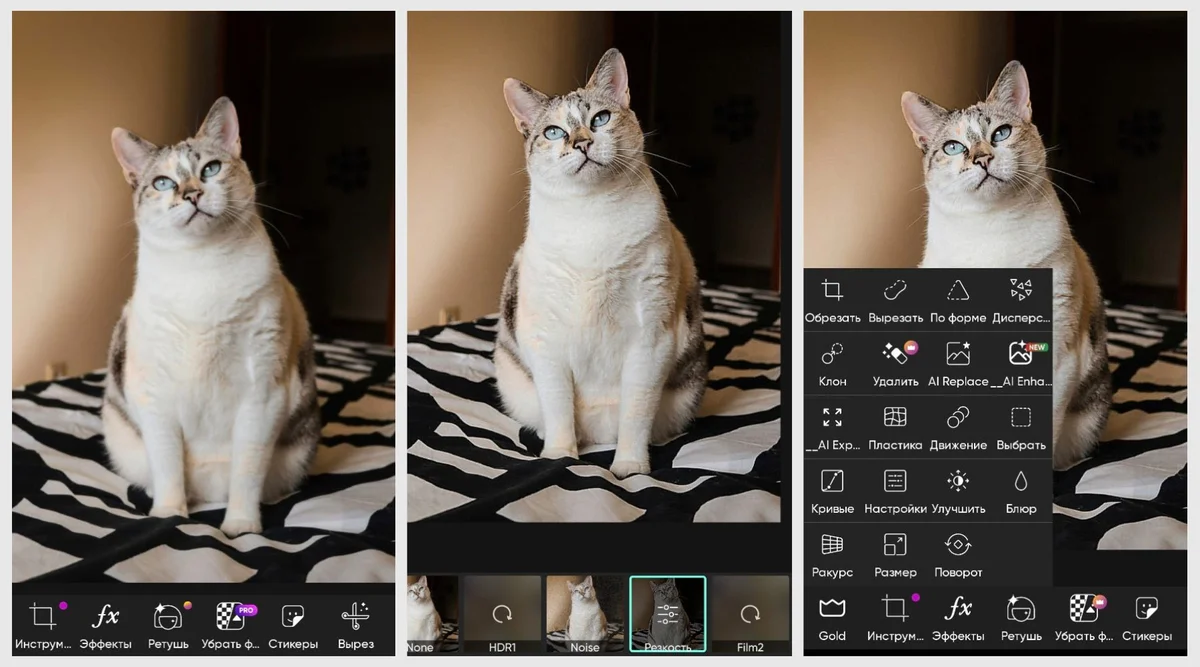1200x667 pixels.
Task: Apply the Film2 filter thumbnail
Action: click(x=750, y=614)
